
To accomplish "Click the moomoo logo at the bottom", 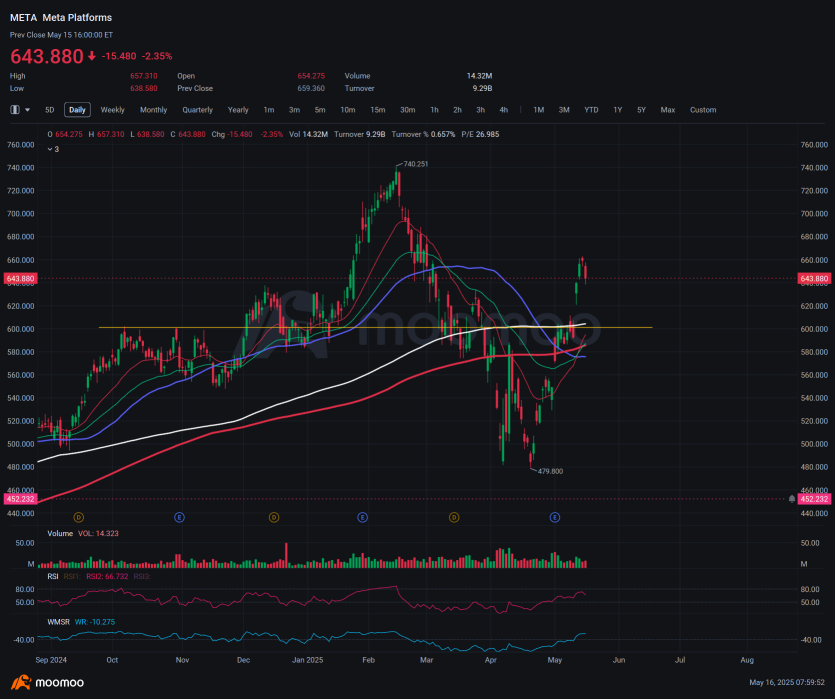I will point(47,682).
